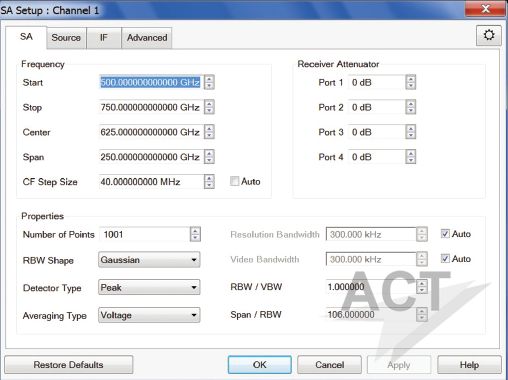Decrease Span value with down arrow
The height and width of the screenshot is (380, 508).
coord(209,160)
